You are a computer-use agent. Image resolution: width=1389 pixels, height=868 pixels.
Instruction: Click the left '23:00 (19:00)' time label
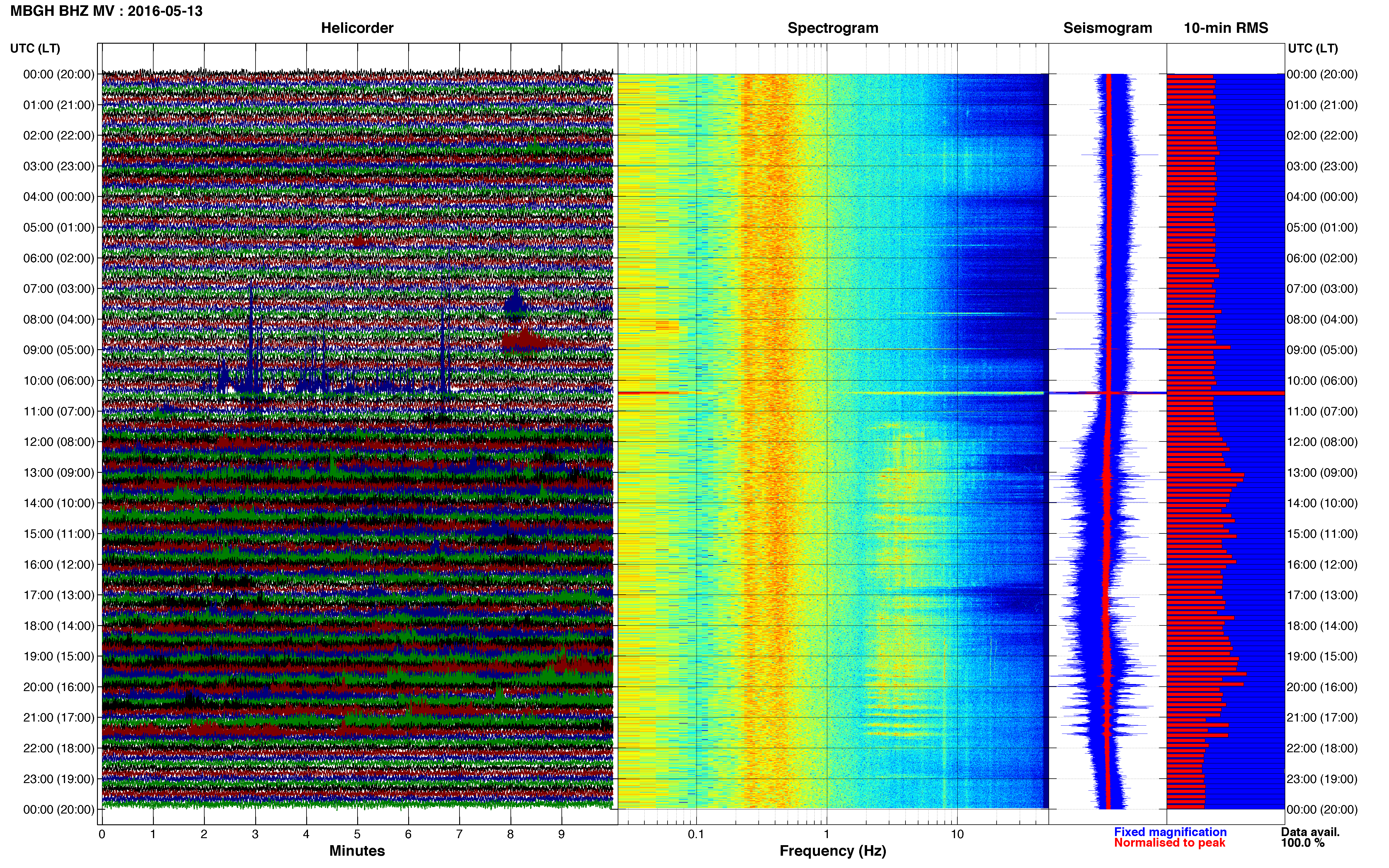(x=59, y=779)
